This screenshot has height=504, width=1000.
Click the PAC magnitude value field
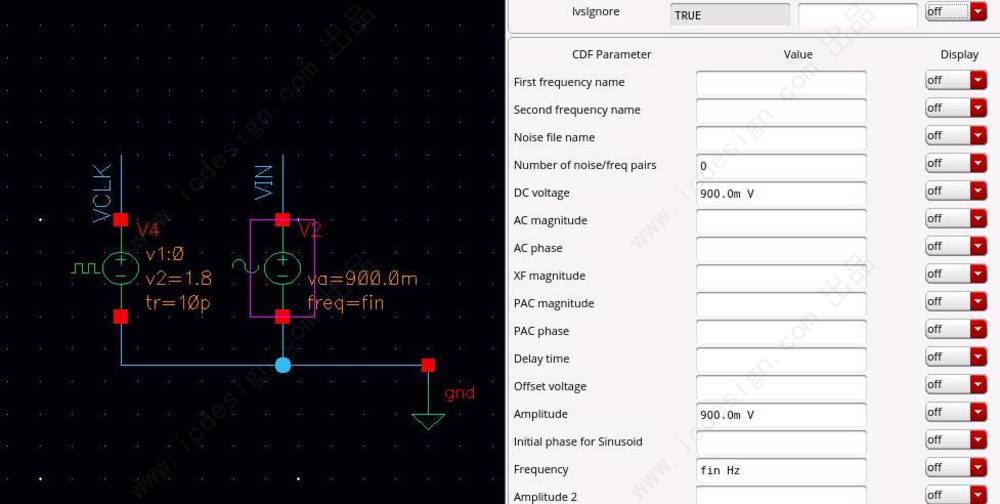tap(781, 304)
